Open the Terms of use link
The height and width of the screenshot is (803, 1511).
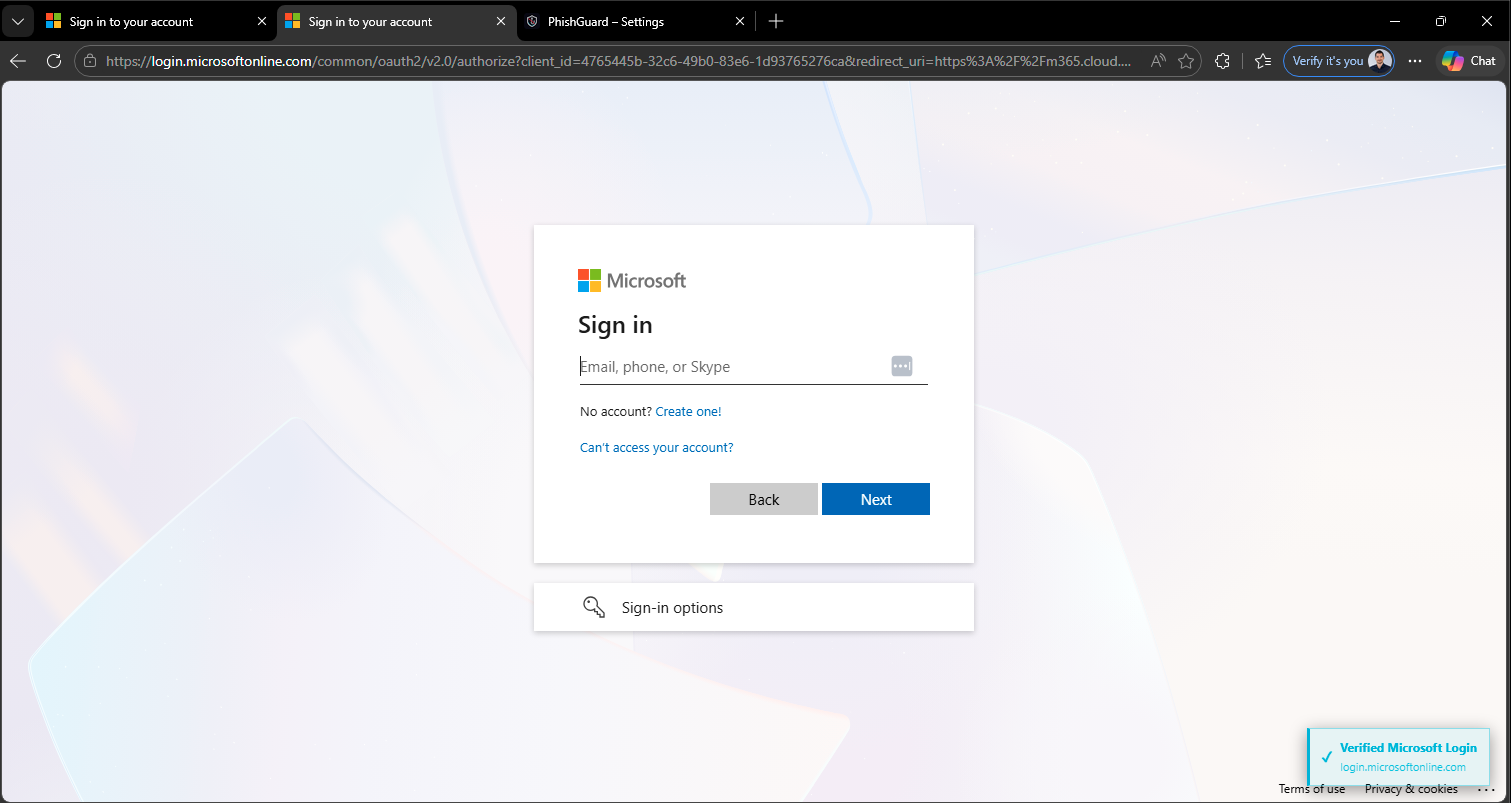[x=1312, y=789]
